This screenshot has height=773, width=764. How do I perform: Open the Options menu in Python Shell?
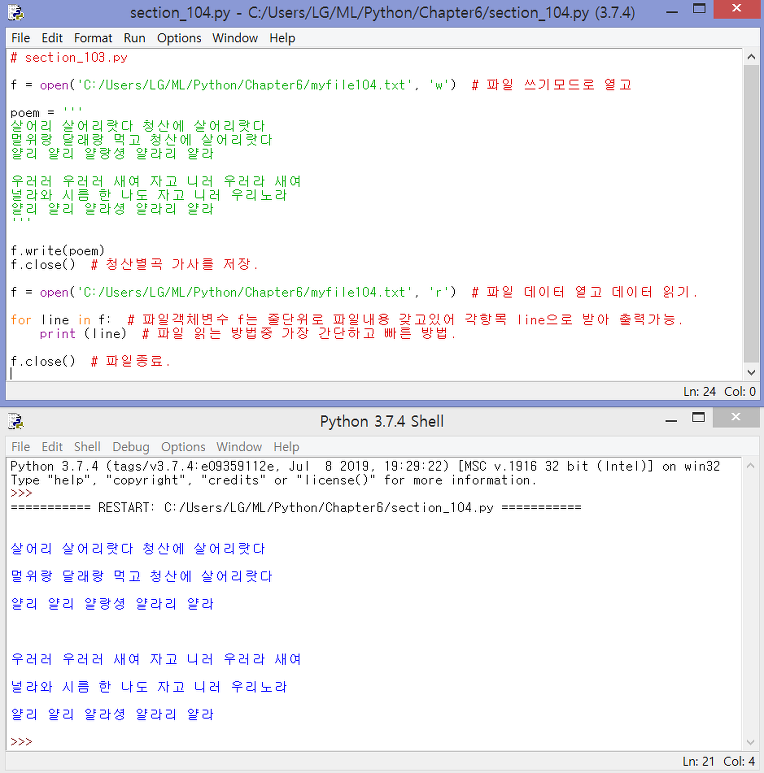(183, 447)
